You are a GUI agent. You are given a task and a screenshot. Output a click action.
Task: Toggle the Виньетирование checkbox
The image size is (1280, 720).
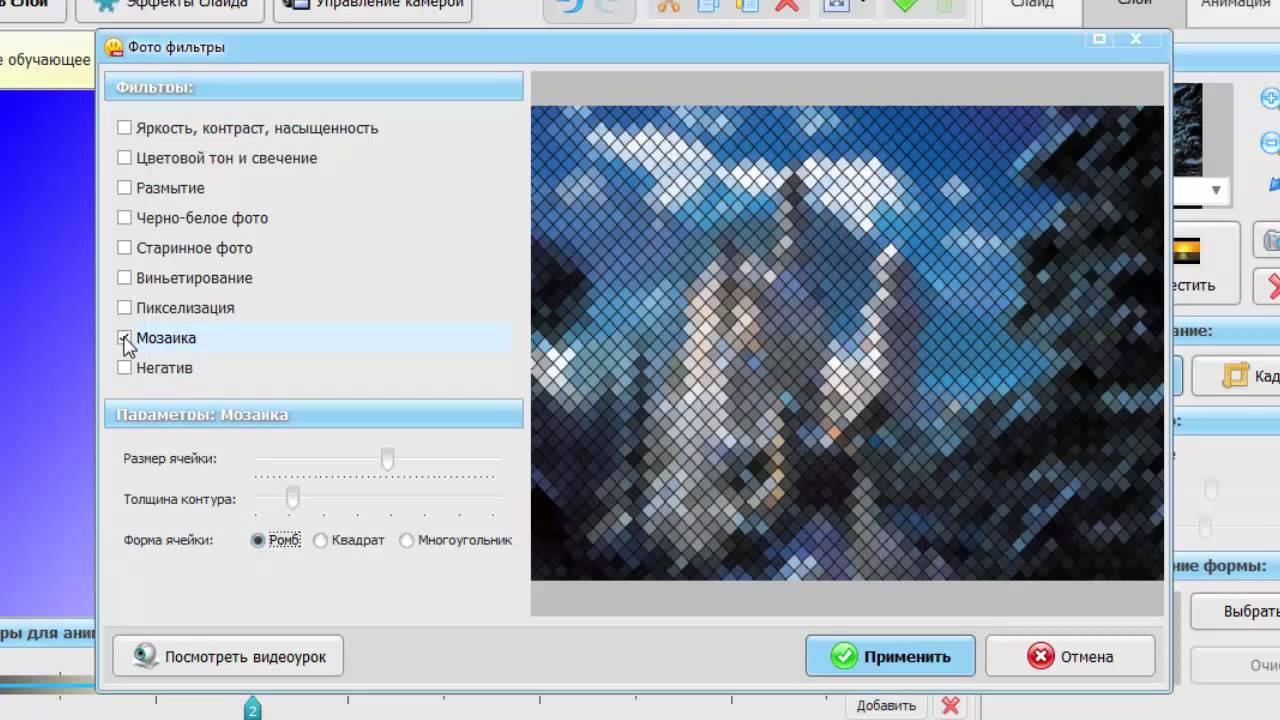[x=124, y=278]
